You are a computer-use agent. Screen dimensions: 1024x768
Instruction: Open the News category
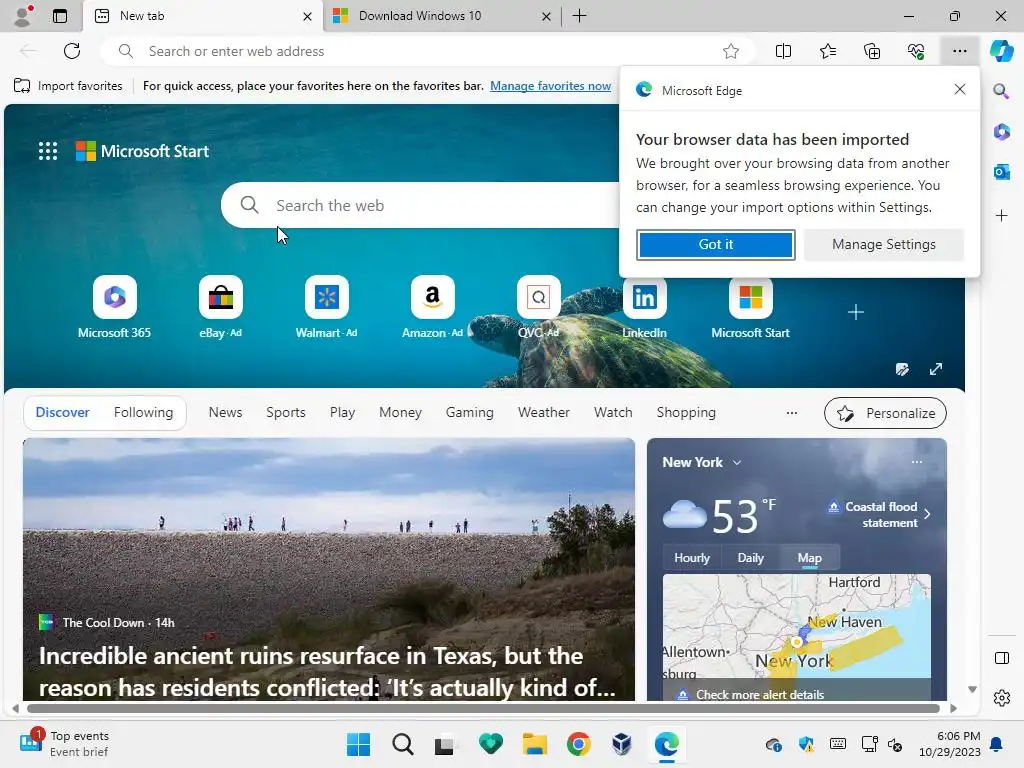click(225, 412)
